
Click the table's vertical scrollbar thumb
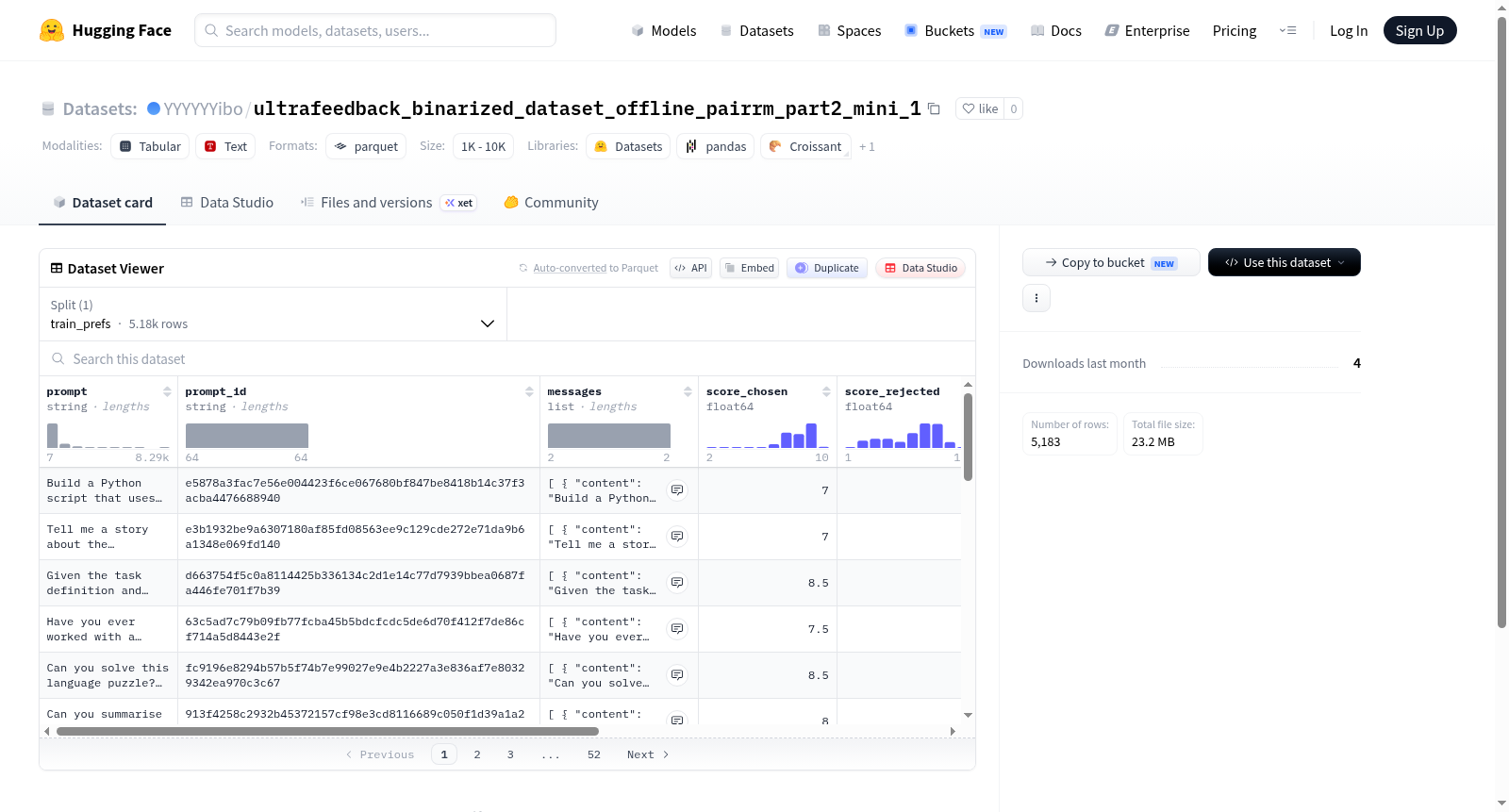tap(968, 437)
